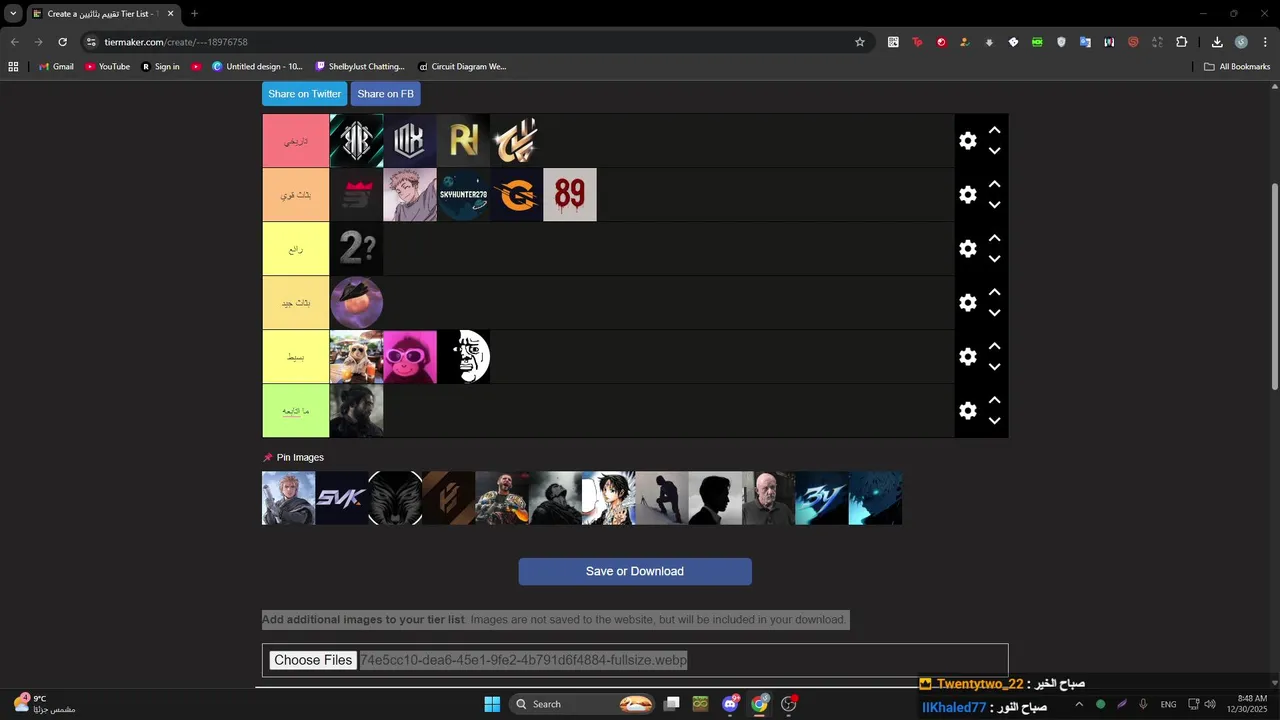Viewport: 1280px width, 720px height.
Task: Open All Bookmarks folder
Action: (x=1237, y=67)
